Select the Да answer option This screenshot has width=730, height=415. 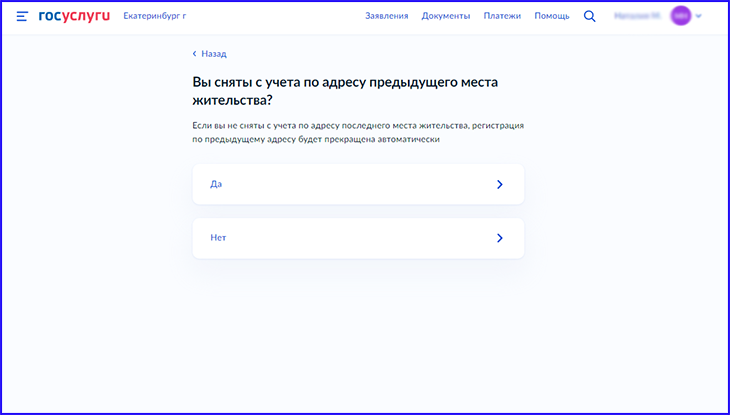coord(358,184)
